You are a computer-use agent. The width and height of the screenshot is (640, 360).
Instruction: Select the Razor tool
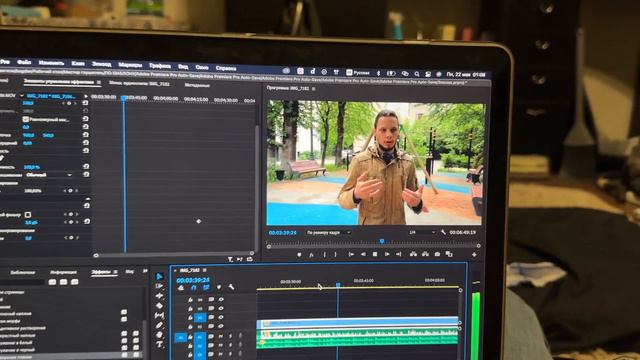[159, 306]
